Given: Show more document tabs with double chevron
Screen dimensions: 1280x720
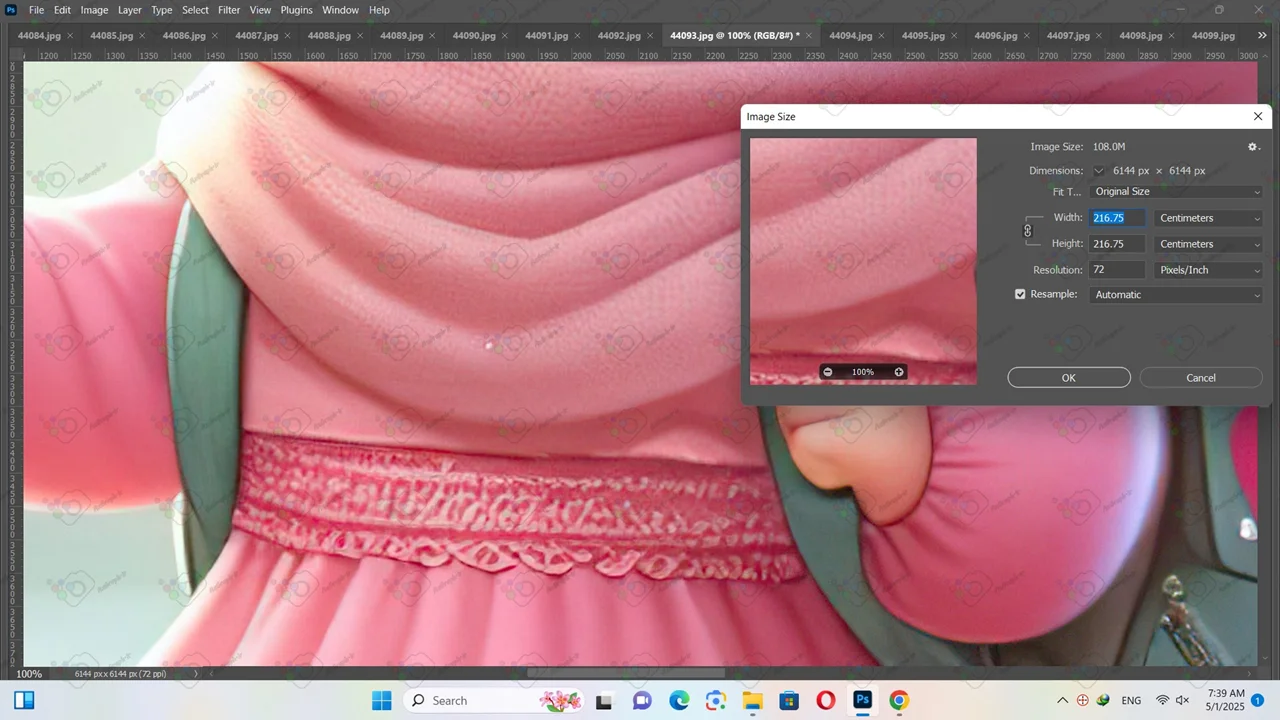Looking at the screenshot, I should [1262, 35].
